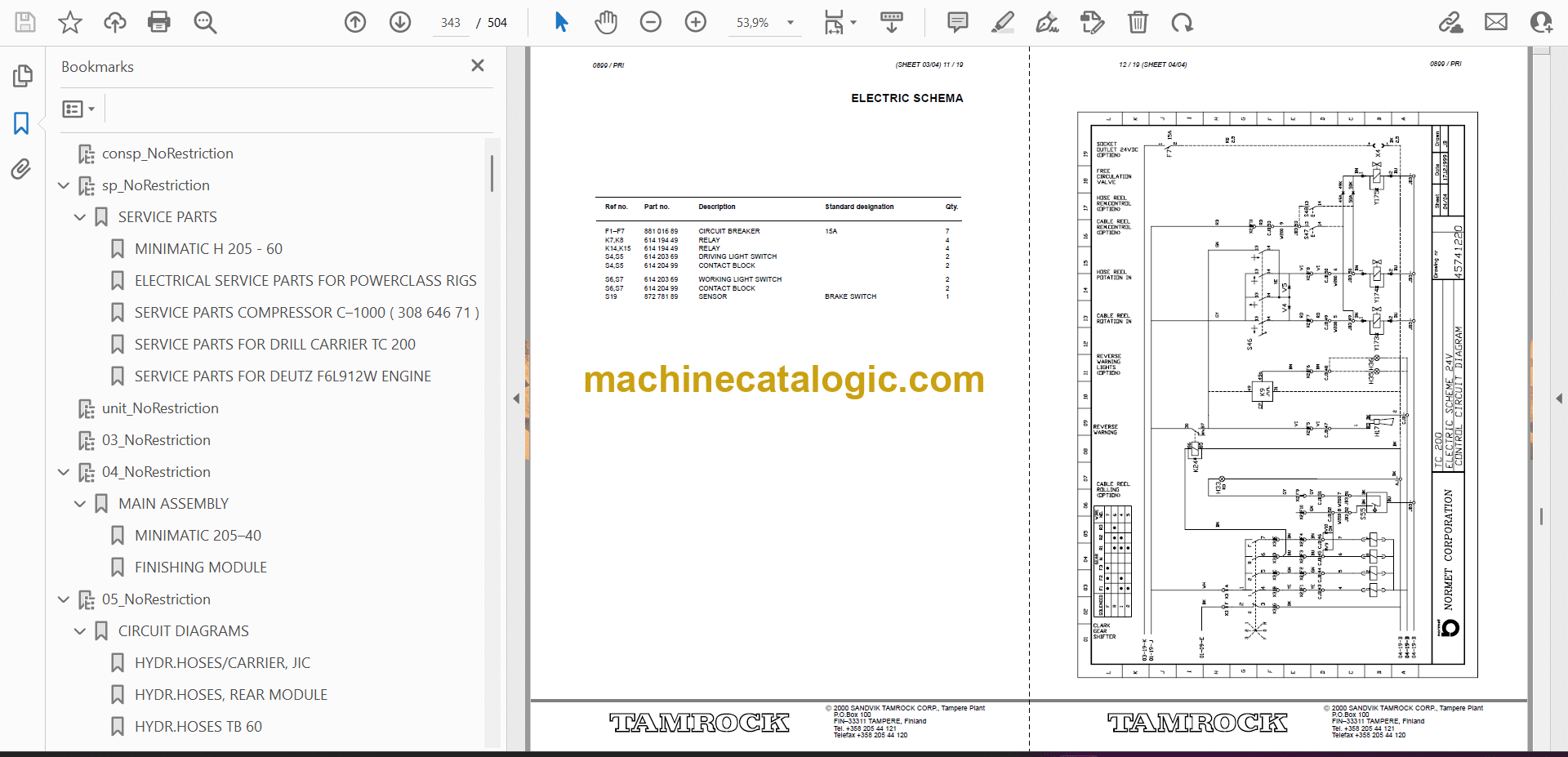Open MINIMATIC 205–40 bookmark
The width and height of the screenshot is (1568, 757).
pos(198,536)
